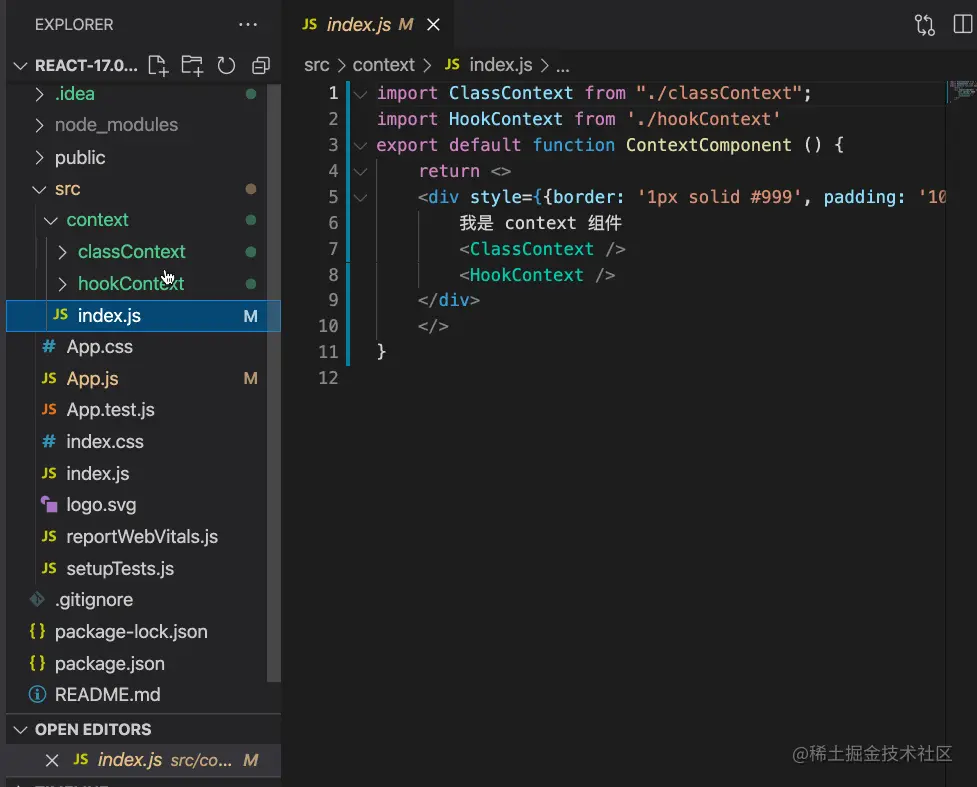Fold code at line 1 arrow
Viewport: 977px width, 787px height.
pyautogui.click(x=360, y=94)
